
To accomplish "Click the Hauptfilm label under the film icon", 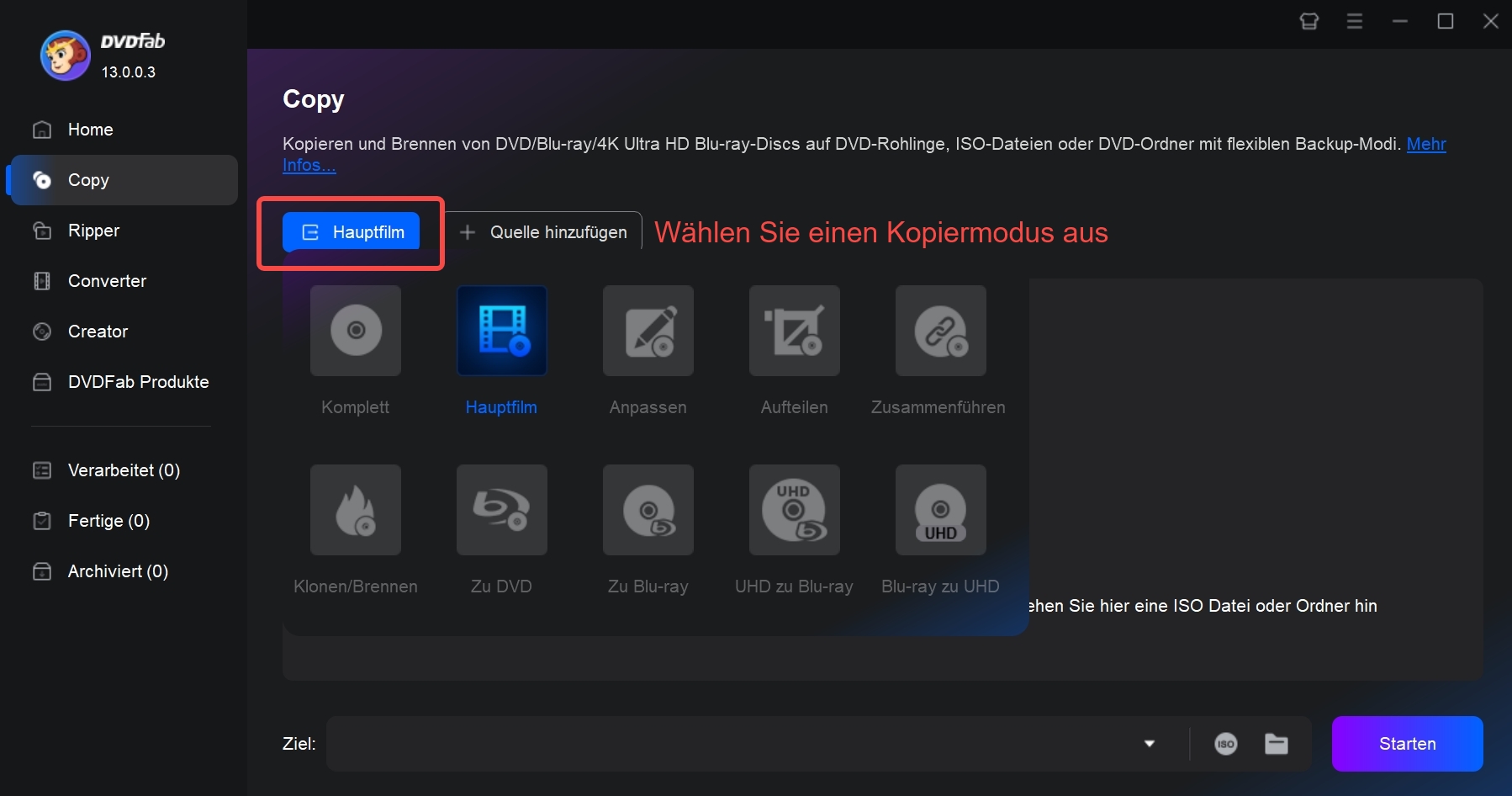I will click(x=501, y=407).
